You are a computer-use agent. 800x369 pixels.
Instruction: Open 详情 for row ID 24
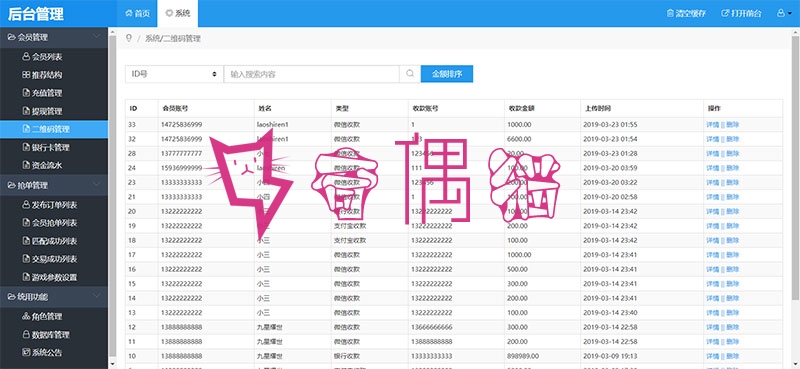click(712, 168)
